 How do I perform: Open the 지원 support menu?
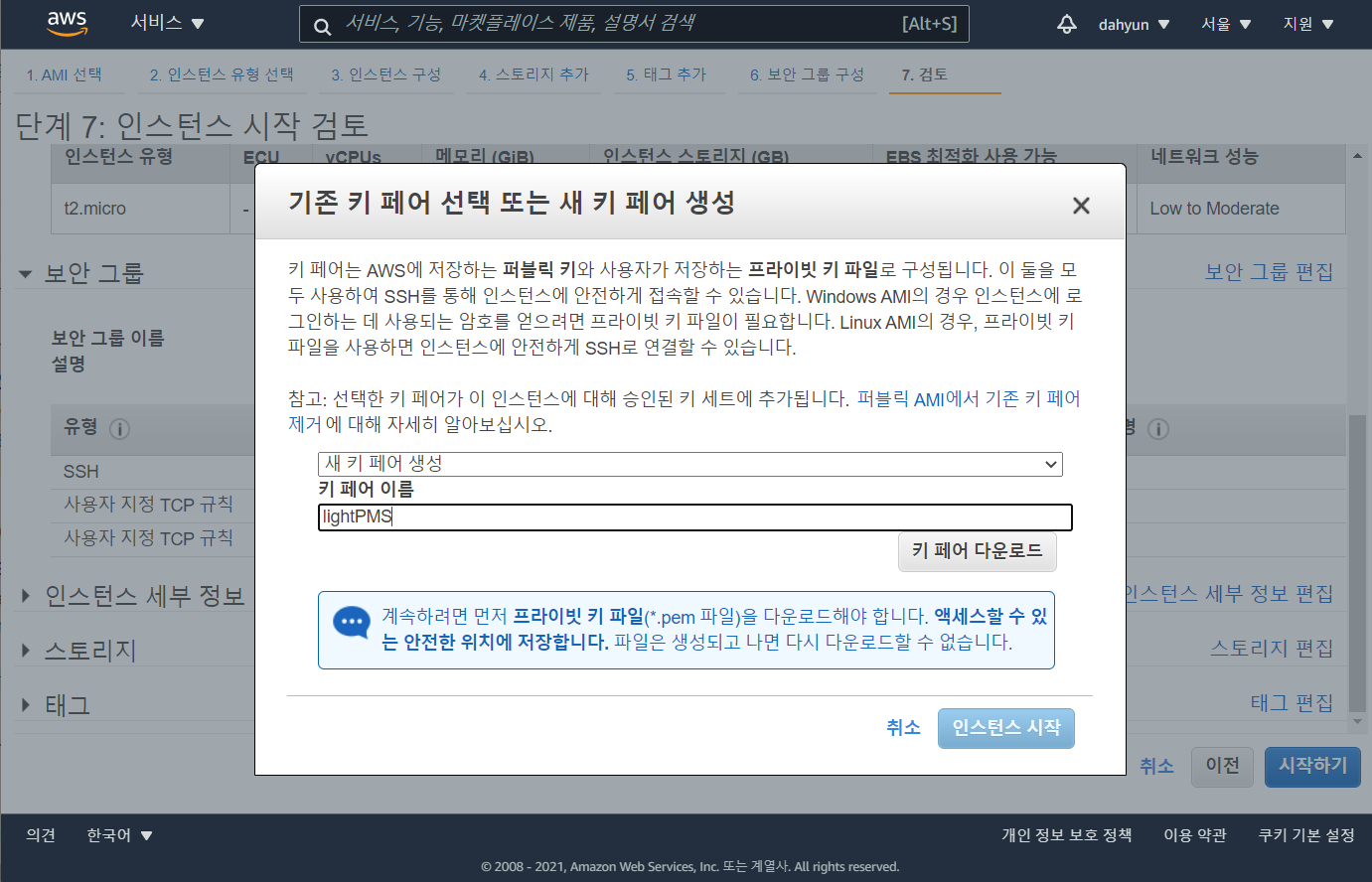click(1307, 24)
